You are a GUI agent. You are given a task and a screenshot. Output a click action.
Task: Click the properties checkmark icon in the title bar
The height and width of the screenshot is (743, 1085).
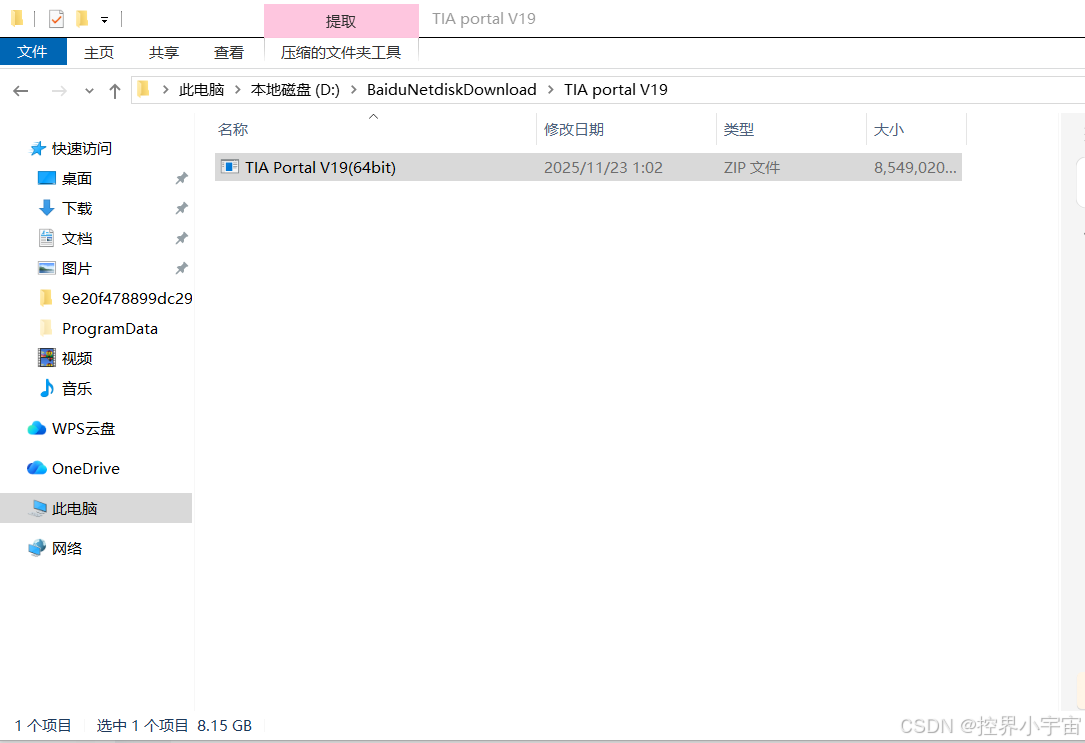pos(57,19)
